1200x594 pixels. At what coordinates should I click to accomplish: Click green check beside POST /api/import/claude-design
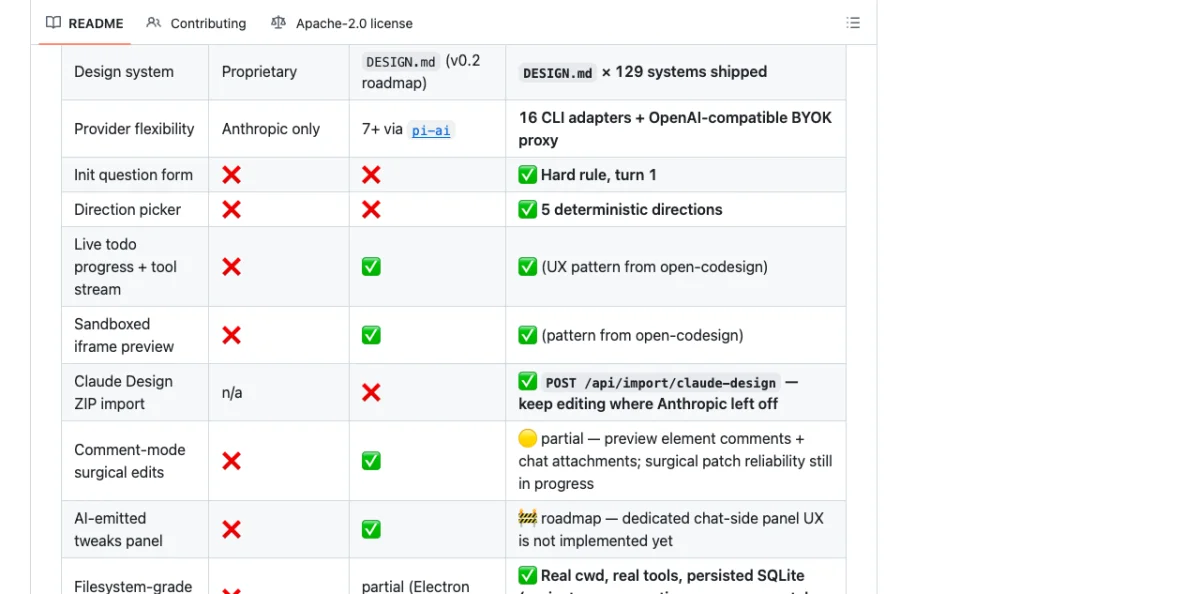click(528, 382)
